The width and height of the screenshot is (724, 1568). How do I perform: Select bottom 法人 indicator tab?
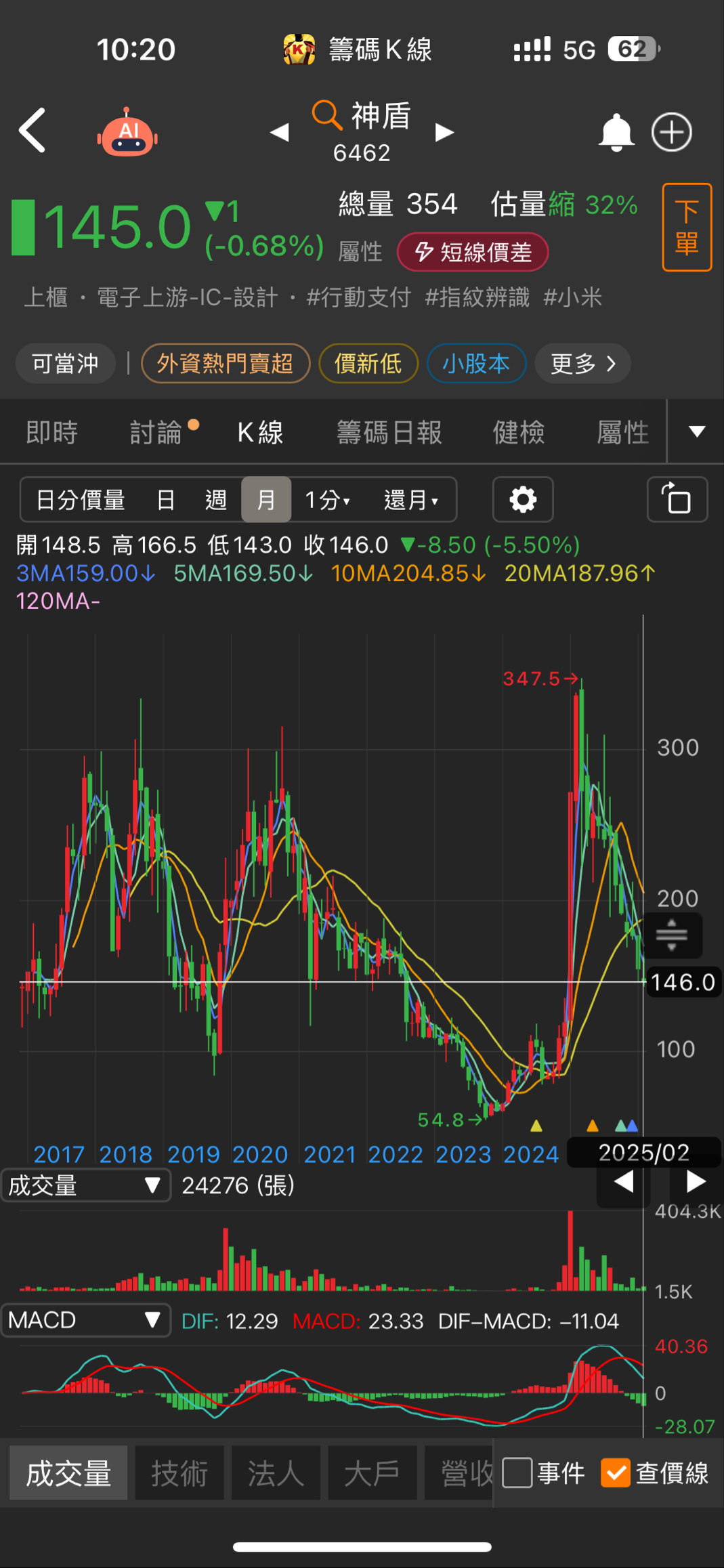(x=276, y=1472)
